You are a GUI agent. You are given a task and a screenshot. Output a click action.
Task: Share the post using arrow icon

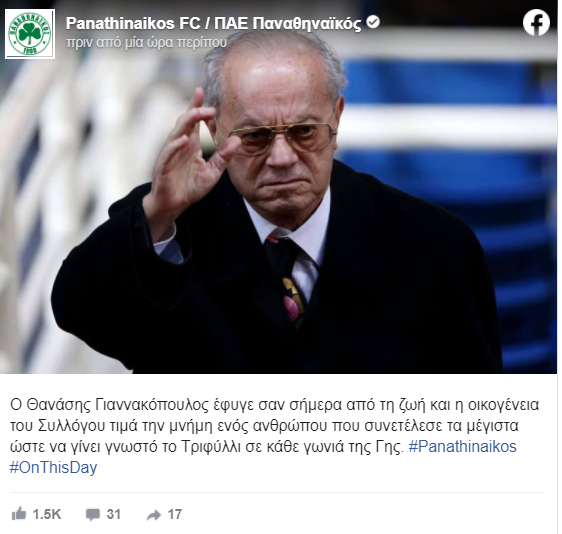tap(154, 515)
